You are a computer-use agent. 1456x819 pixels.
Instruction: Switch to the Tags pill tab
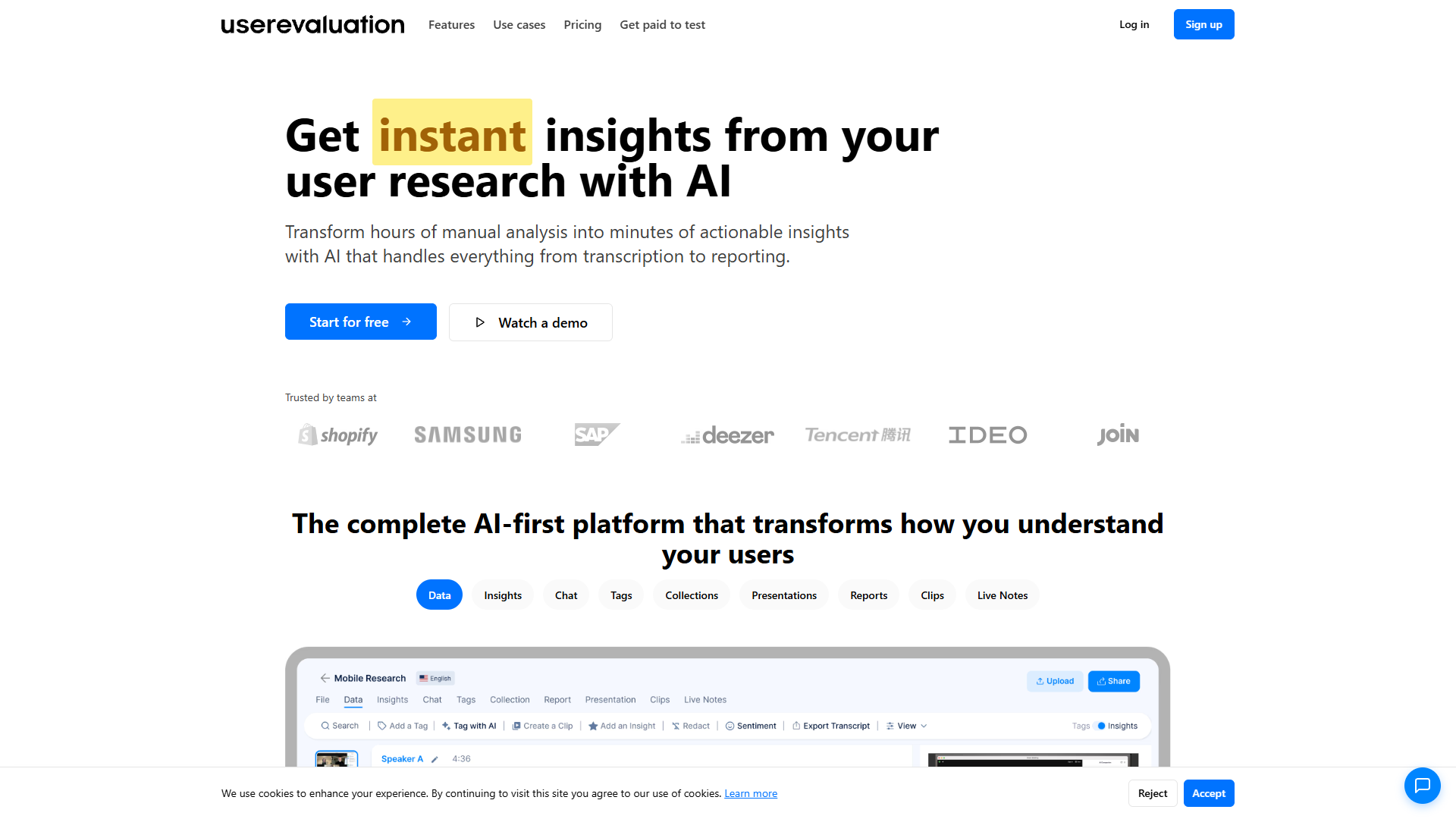click(x=621, y=595)
